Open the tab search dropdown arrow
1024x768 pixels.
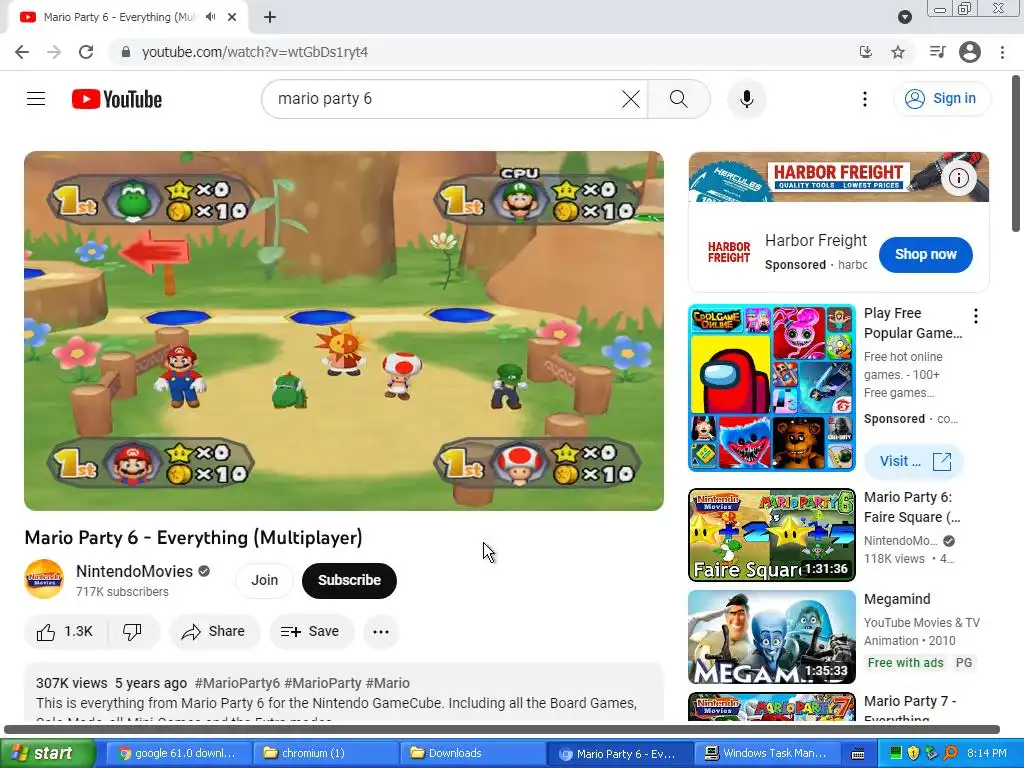[904, 17]
